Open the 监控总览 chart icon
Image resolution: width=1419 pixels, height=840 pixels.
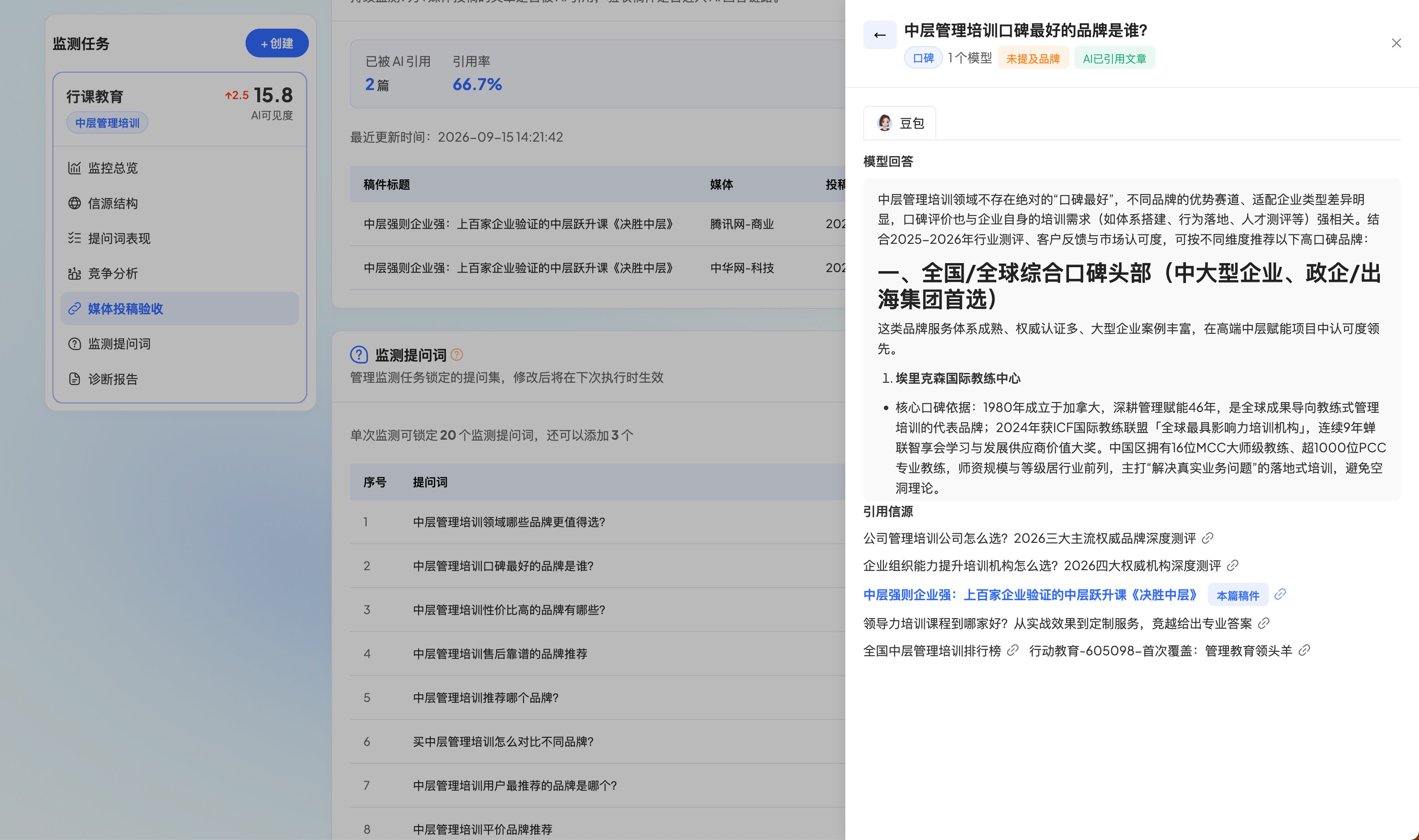click(74, 168)
